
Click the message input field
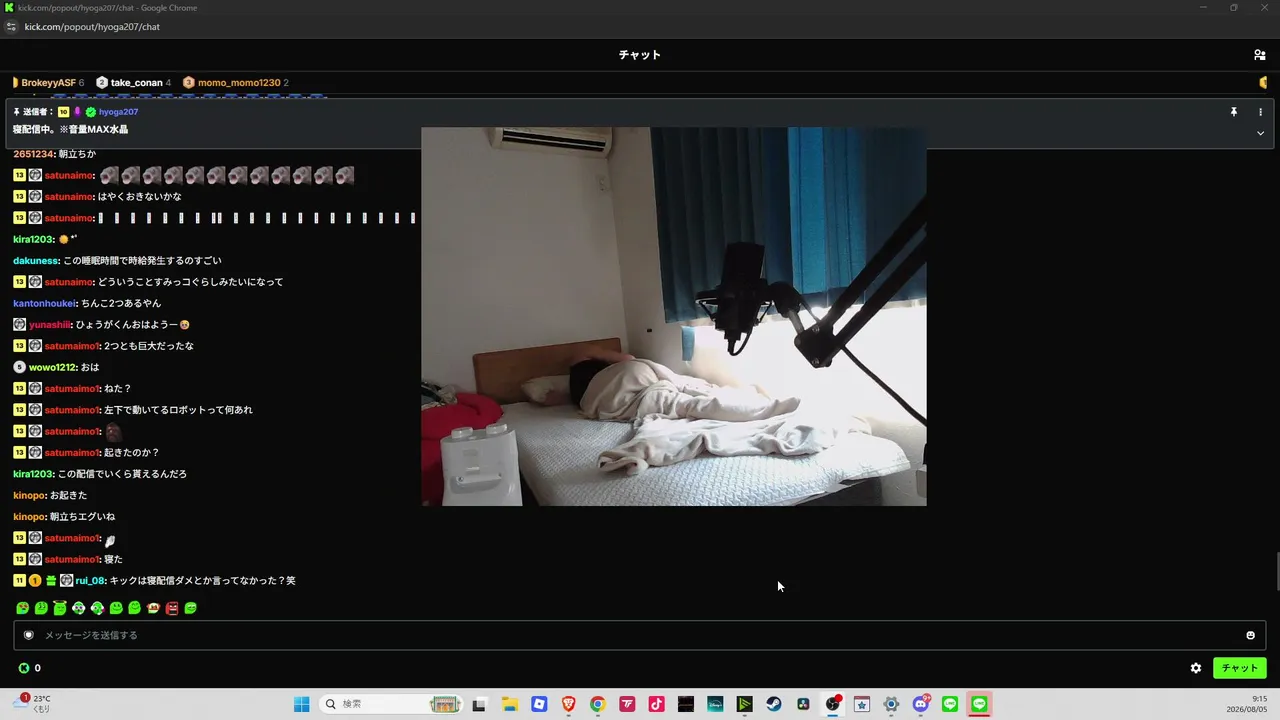pyautogui.click(x=640, y=635)
